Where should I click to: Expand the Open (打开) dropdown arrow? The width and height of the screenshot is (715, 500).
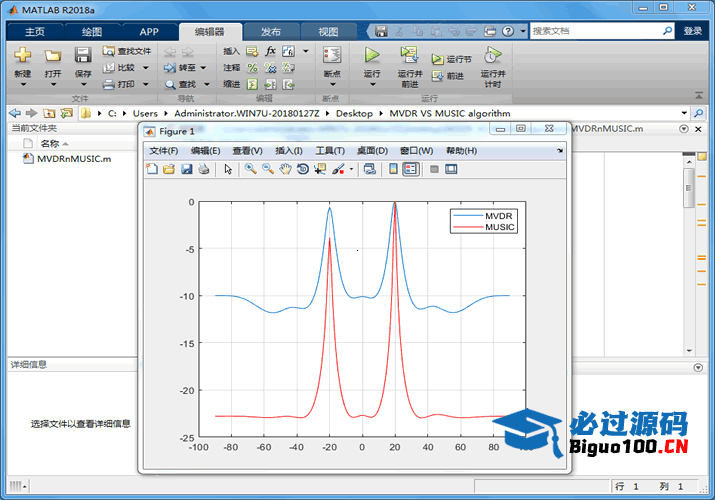coord(53,84)
